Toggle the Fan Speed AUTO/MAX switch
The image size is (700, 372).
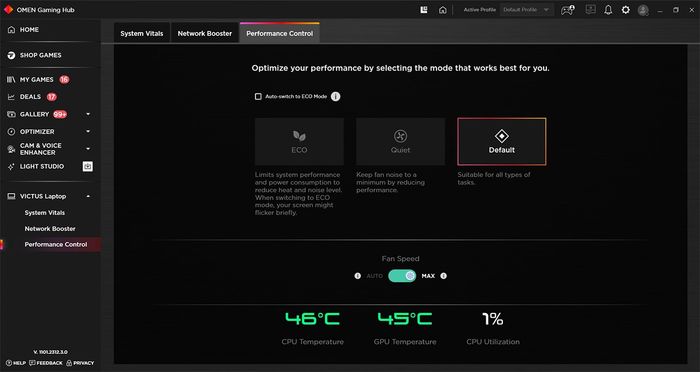click(x=402, y=276)
